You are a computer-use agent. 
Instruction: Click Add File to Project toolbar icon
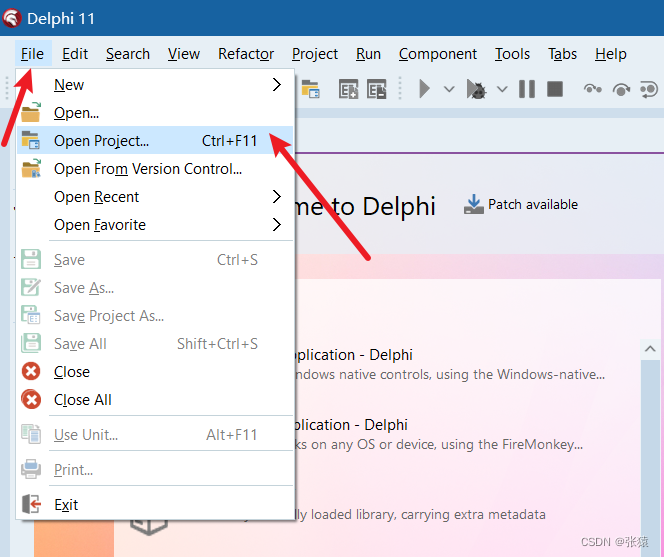point(349,89)
